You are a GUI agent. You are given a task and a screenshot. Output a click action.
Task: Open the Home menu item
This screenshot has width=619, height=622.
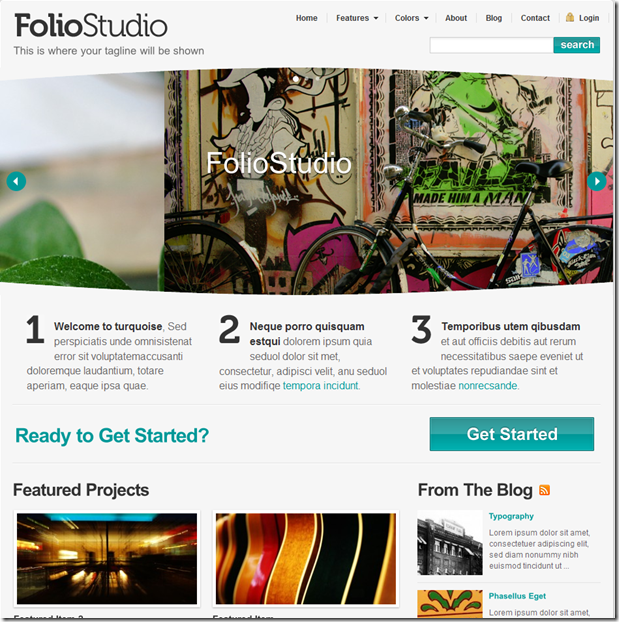point(306,18)
